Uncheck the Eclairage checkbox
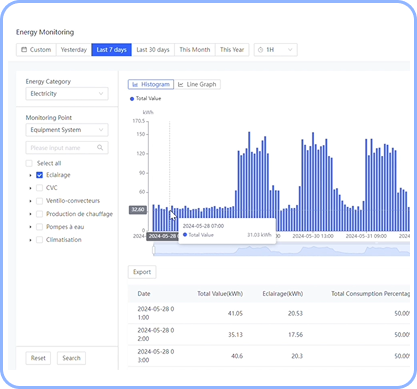This screenshot has width=417, height=389. click(39, 175)
